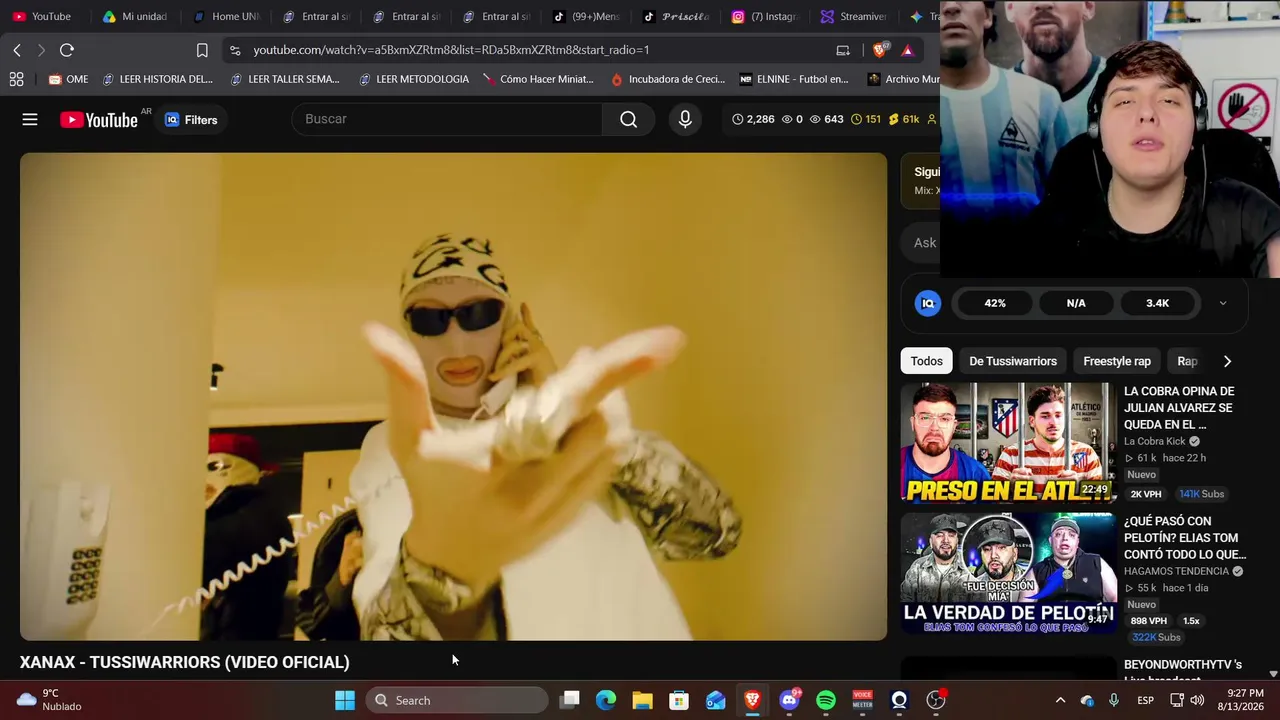Click the 3.4K vidIQ stat pill

1157,303
